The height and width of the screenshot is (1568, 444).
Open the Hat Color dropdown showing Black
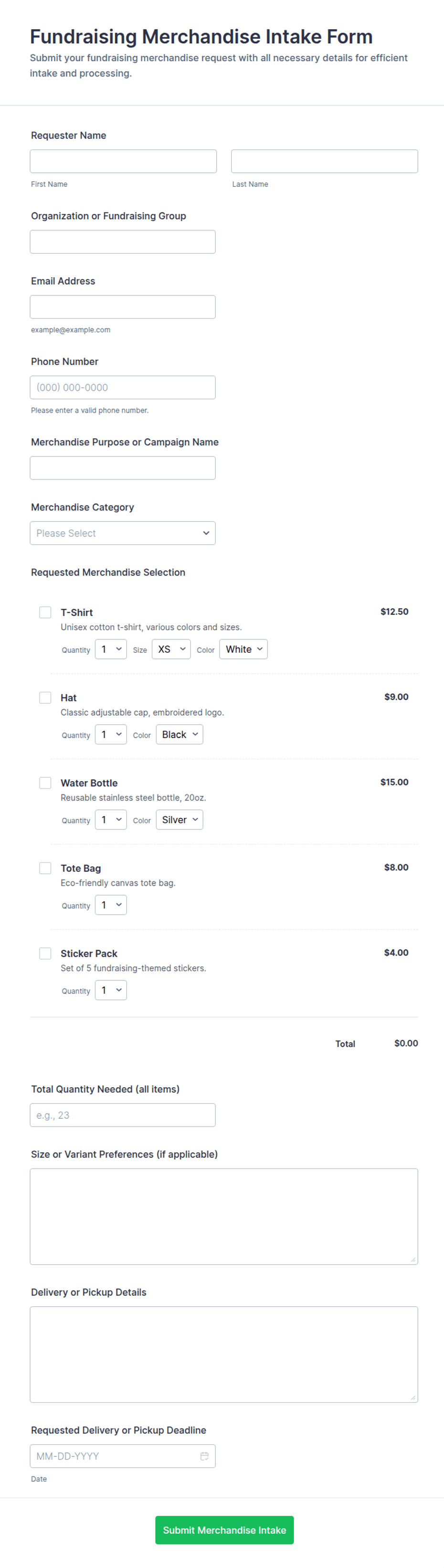(x=180, y=734)
